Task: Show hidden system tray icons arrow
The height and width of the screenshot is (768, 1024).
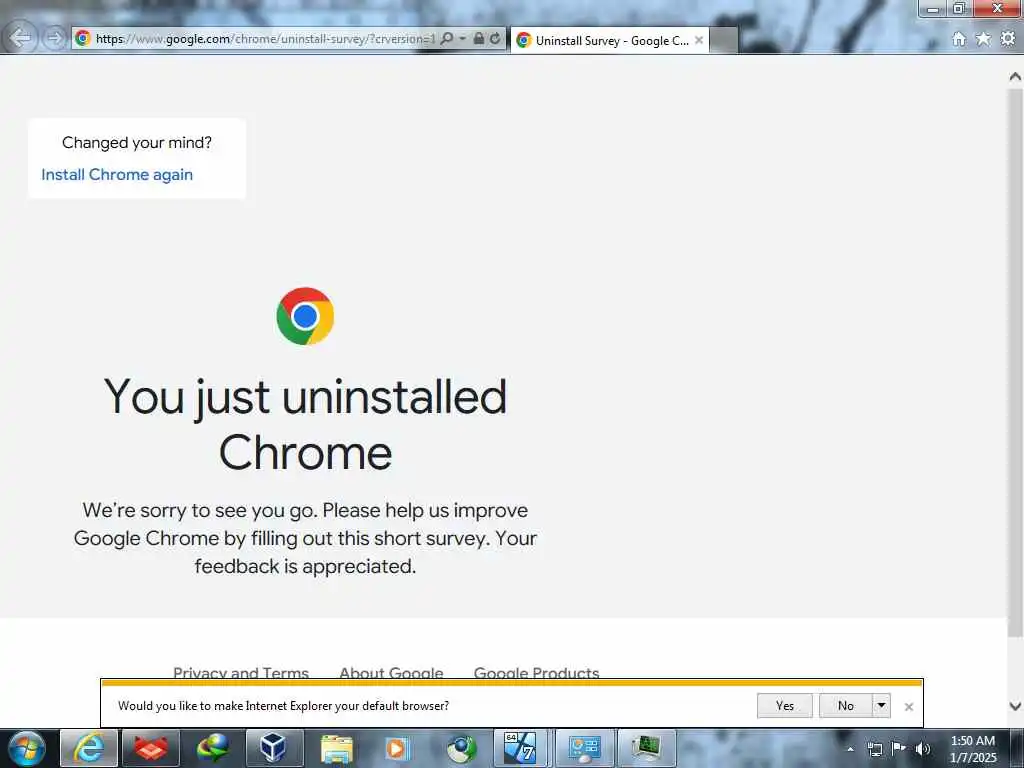Action: tap(850, 749)
